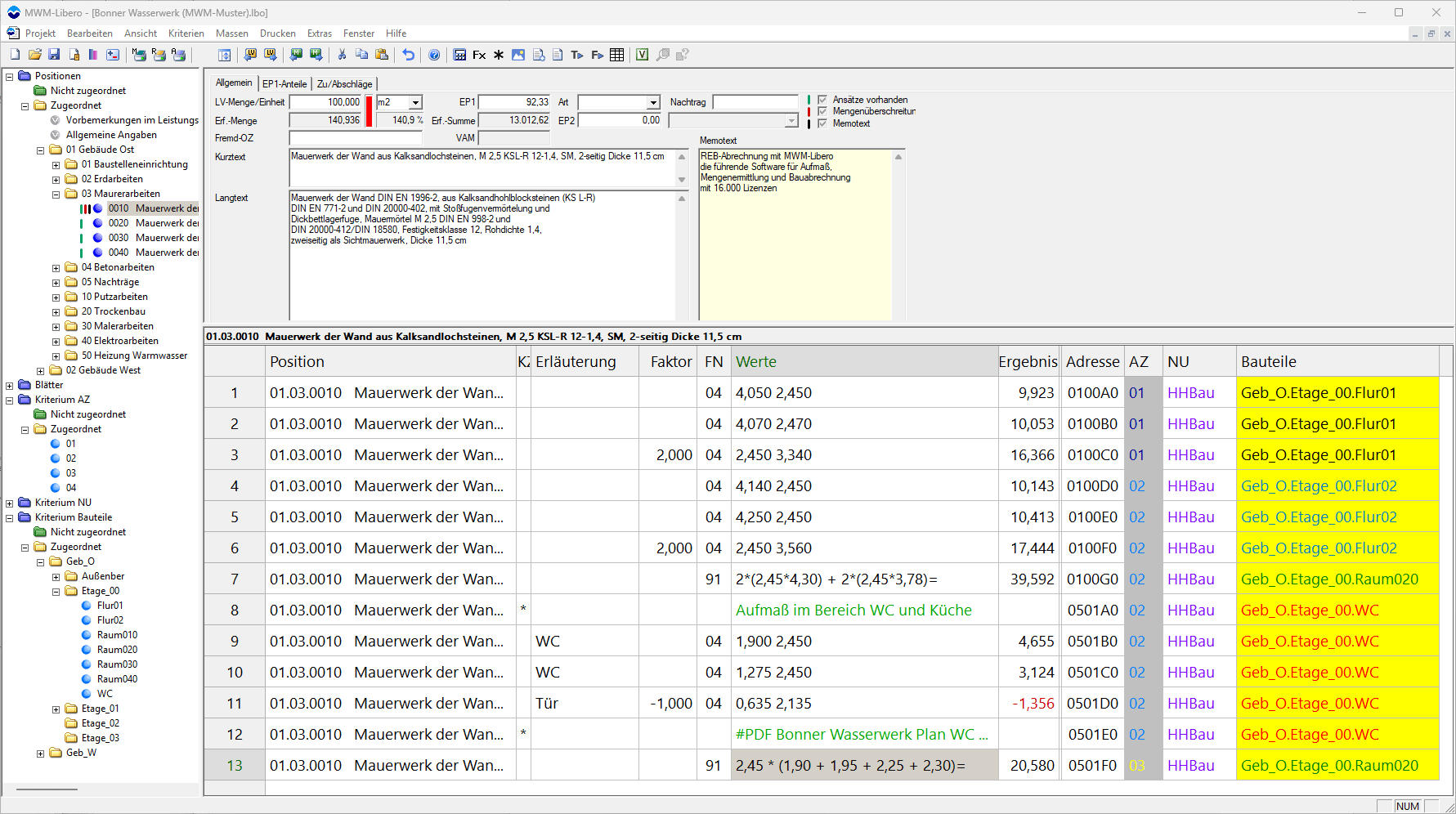Click the scissors cut icon

[x=342, y=55]
